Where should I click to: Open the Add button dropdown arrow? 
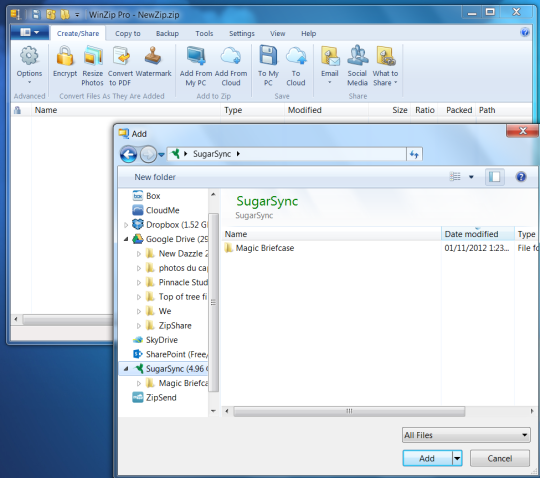coord(457,458)
